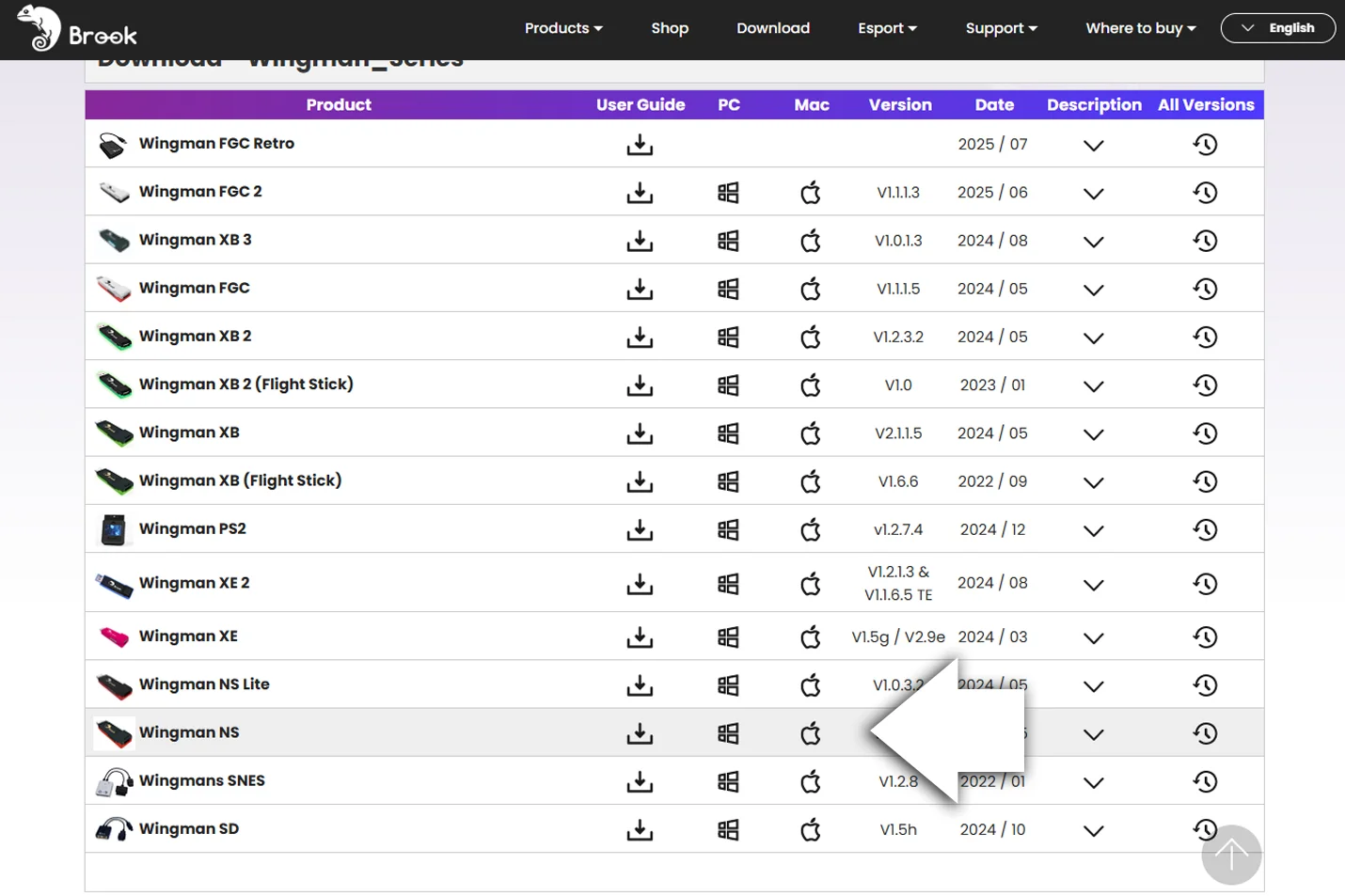
Task: Click the Wingman XB 2 (Flight Stick) name
Action: click(x=246, y=384)
